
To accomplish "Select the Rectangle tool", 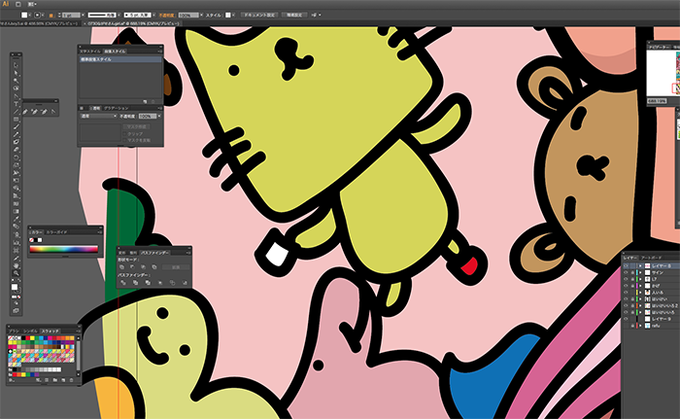I will pos(16,119).
